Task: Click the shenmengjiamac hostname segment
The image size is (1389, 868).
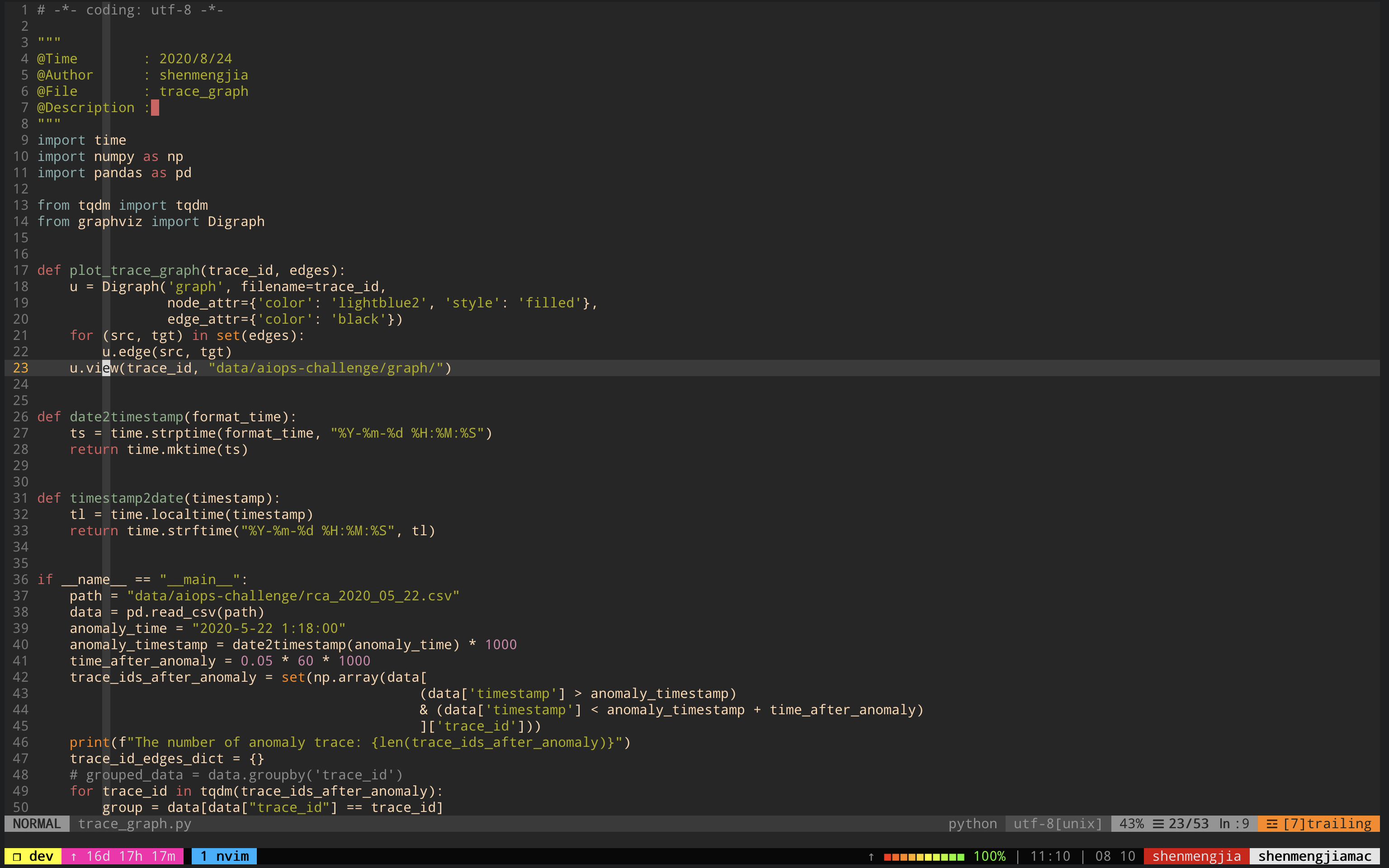Action: [x=1314, y=857]
